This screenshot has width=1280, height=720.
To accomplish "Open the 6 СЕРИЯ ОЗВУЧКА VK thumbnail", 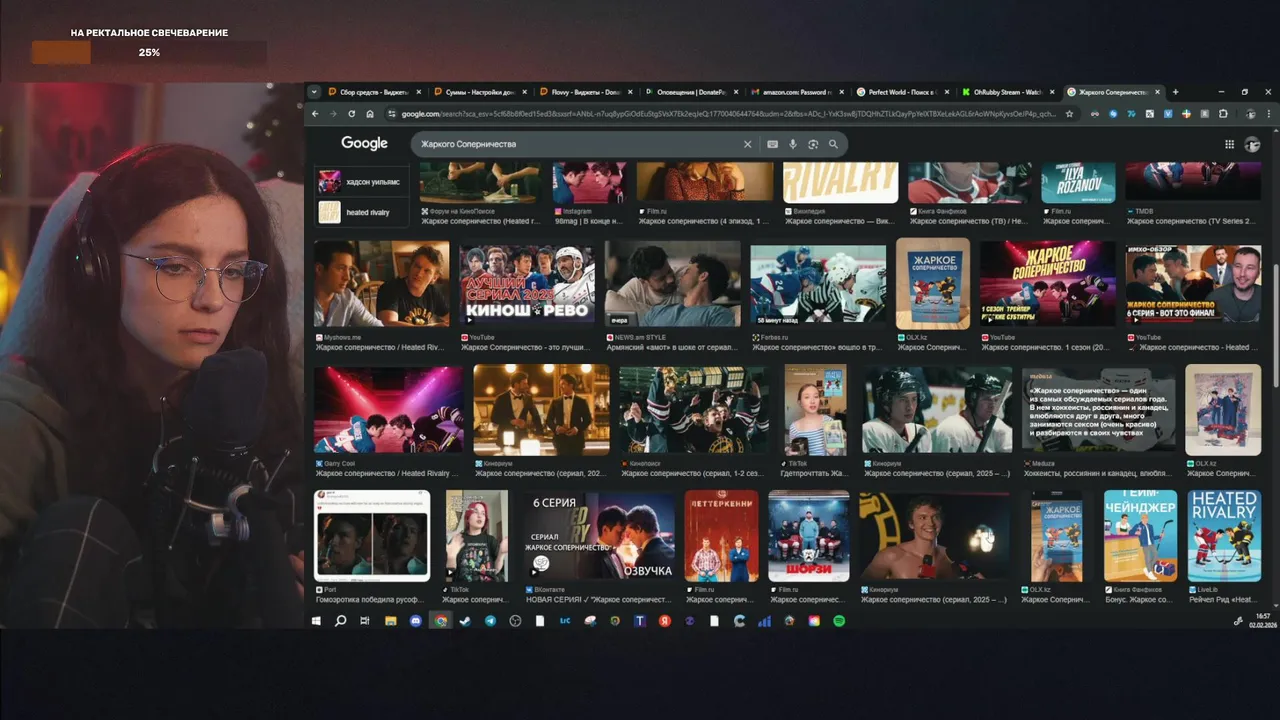I will (601, 536).
